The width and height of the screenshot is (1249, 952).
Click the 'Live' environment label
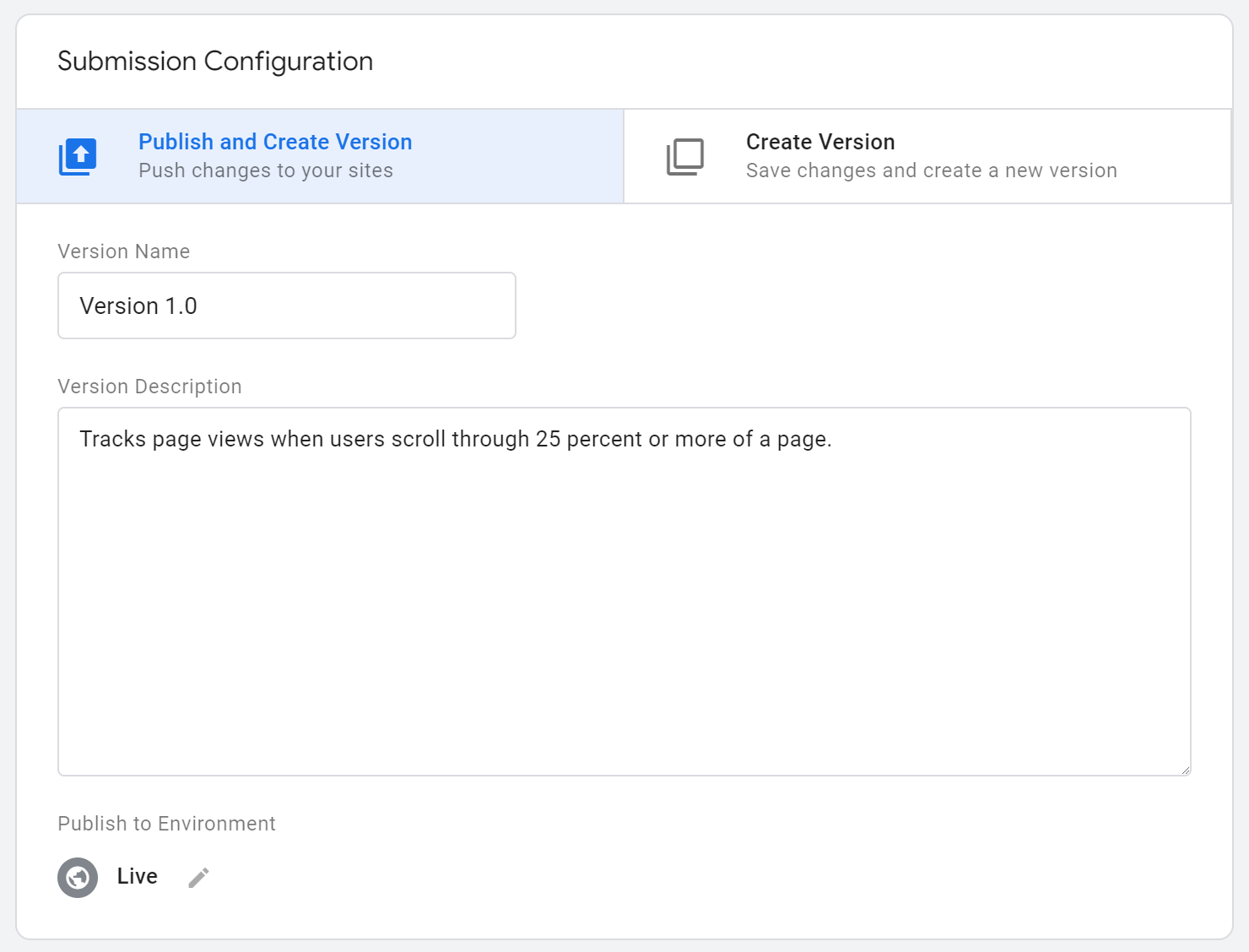137,877
